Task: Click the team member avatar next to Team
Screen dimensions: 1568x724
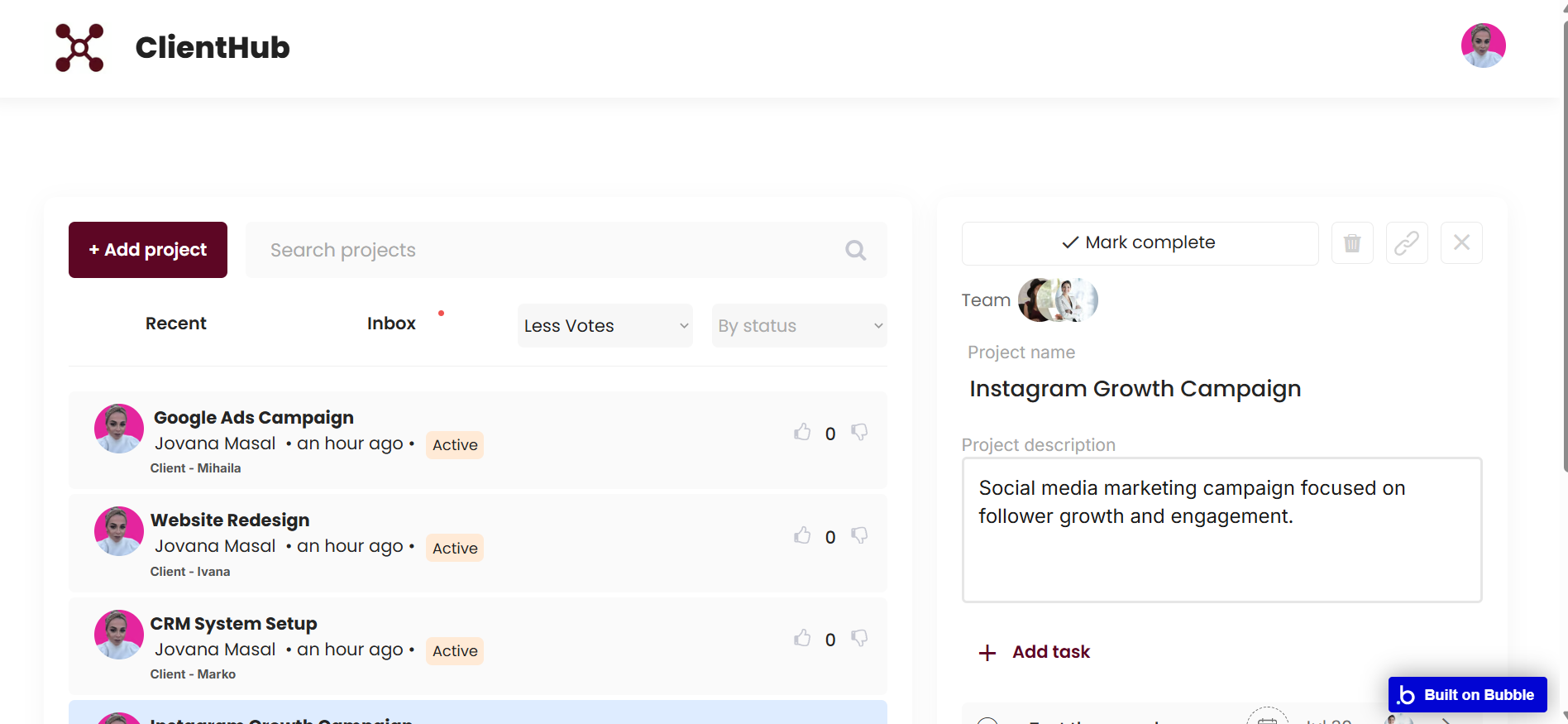Action: point(1057,300)
